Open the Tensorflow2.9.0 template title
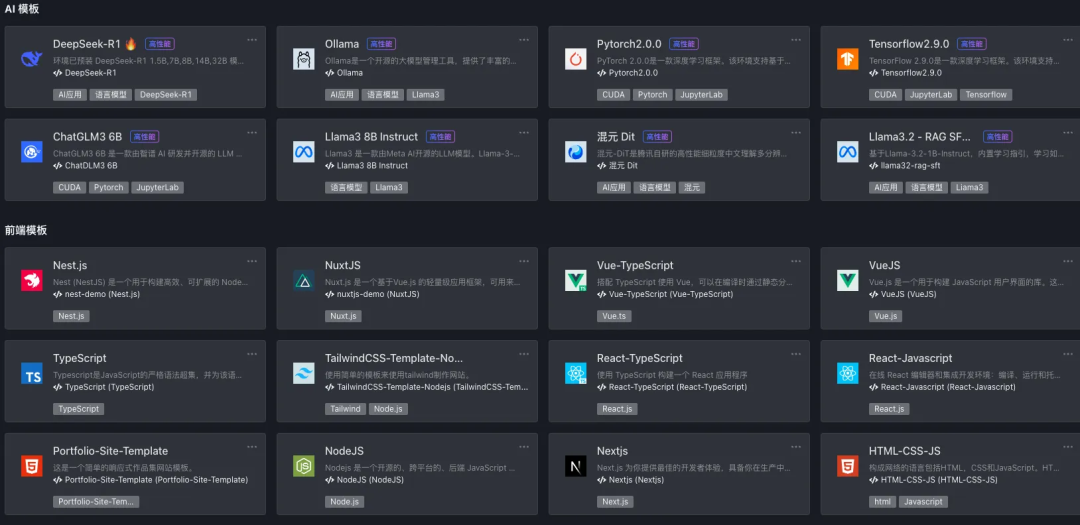 click(908, 44)
